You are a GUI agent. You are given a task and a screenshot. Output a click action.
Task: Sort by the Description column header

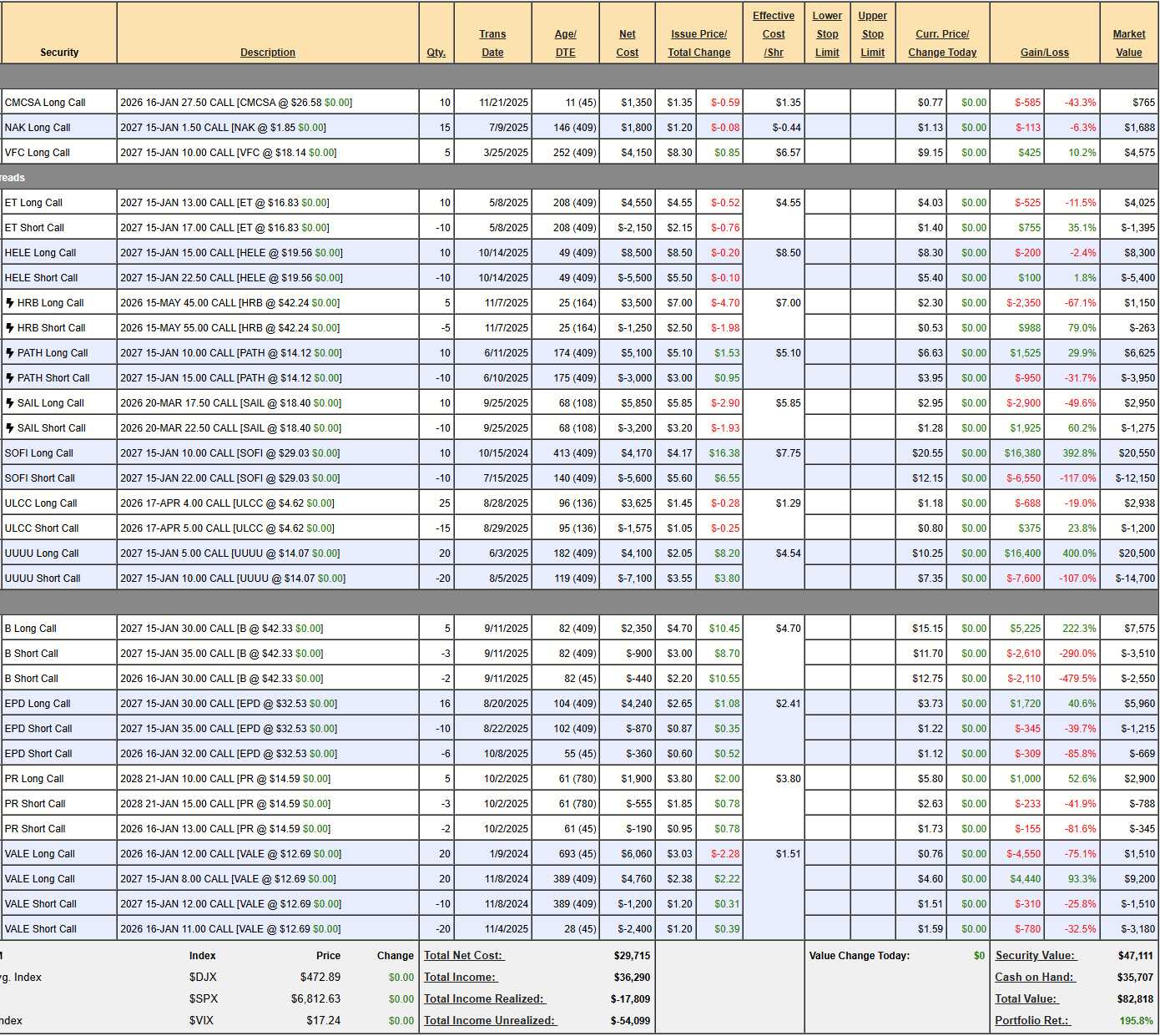pos(267,53)
